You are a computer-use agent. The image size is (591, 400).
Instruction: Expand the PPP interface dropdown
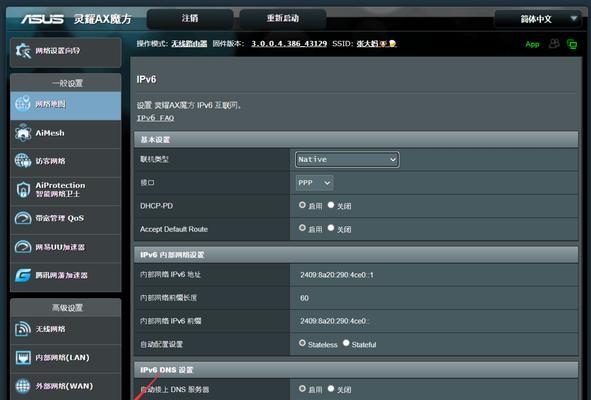(314, 183)
